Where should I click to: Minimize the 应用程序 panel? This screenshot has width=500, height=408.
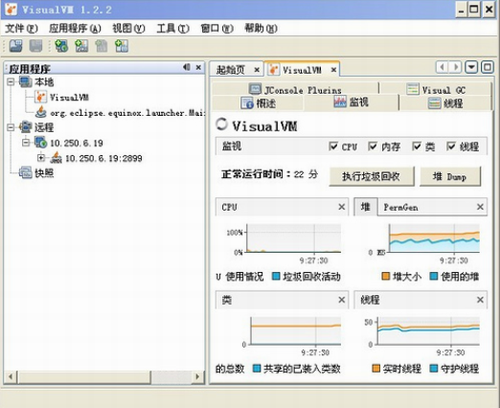coord(187,67)
